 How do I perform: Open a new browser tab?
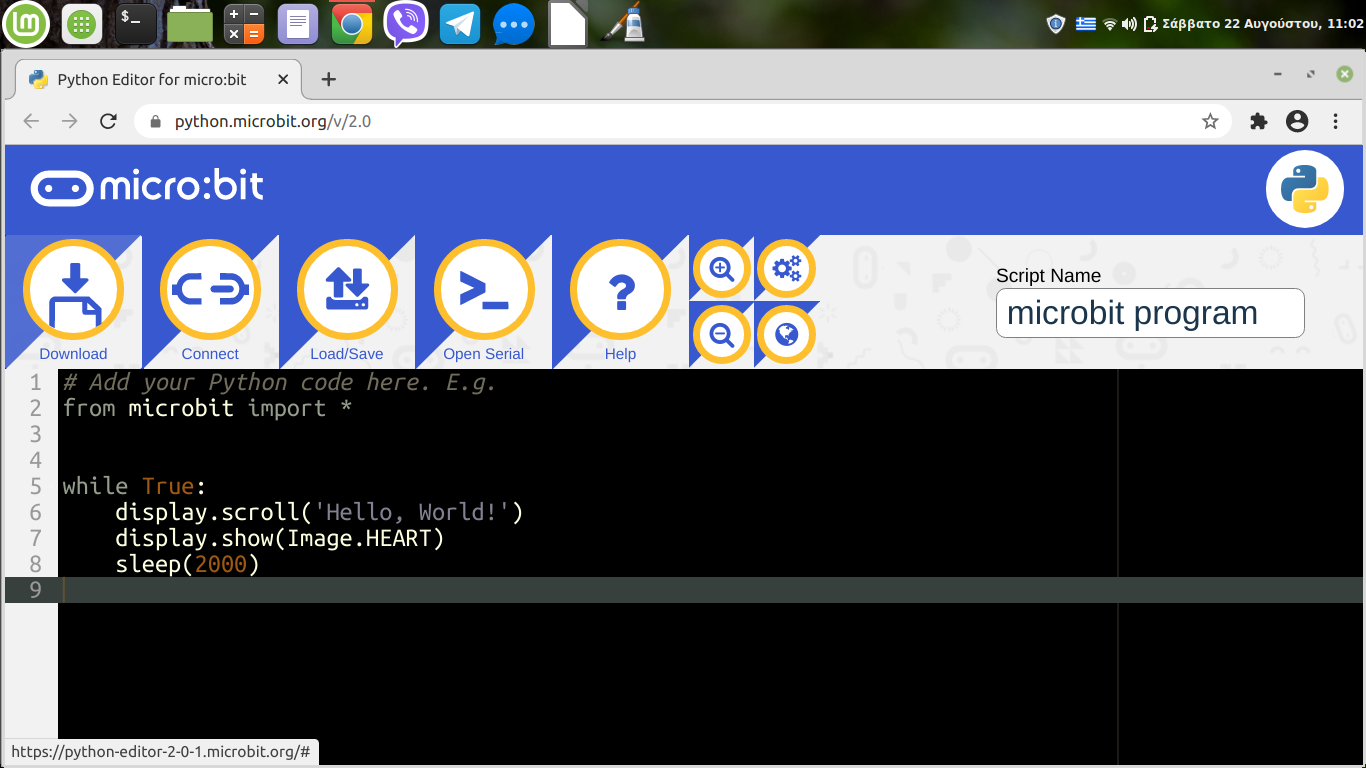(328, 79)
